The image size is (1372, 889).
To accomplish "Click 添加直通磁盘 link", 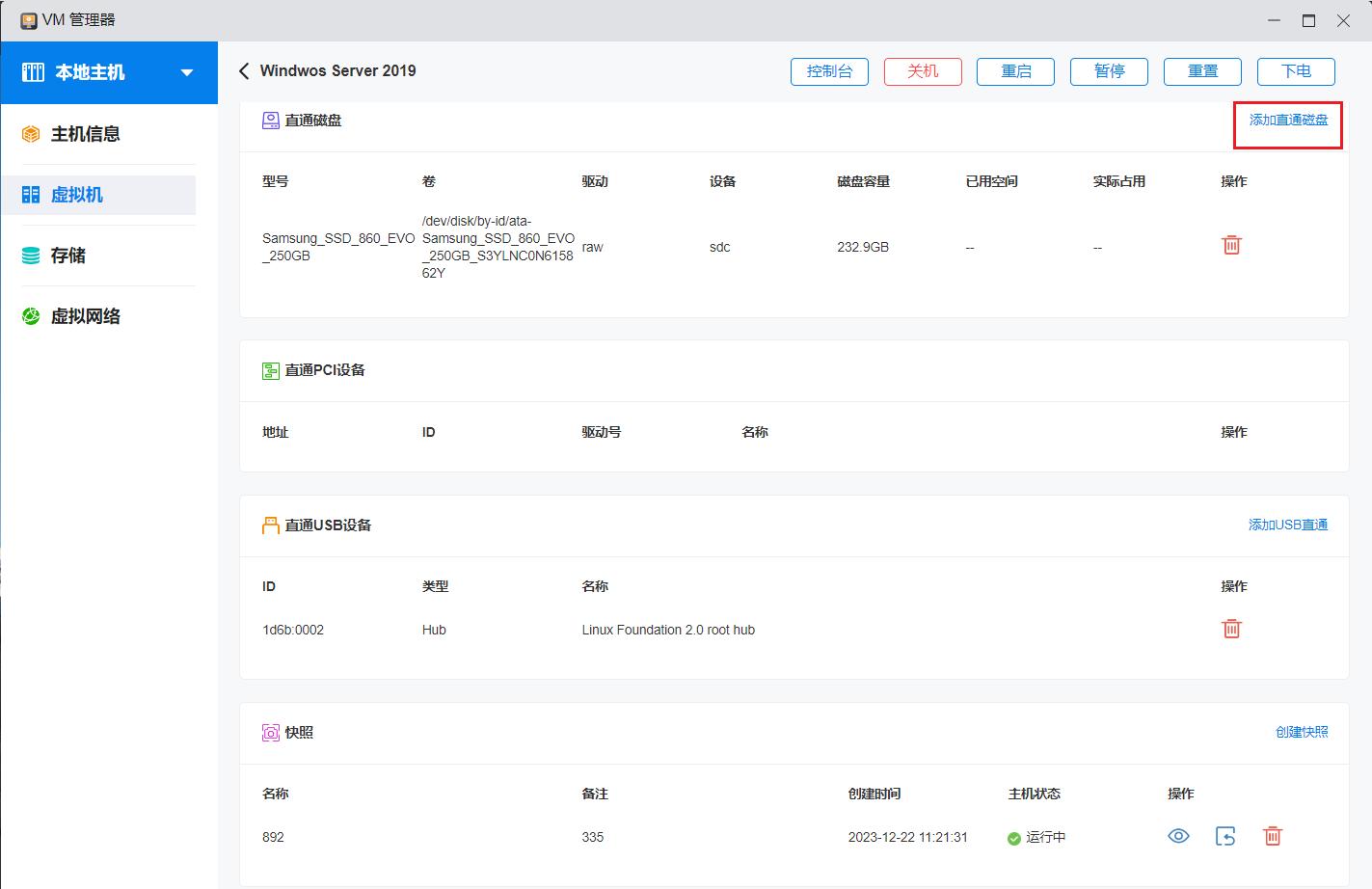I will 1288,120.
